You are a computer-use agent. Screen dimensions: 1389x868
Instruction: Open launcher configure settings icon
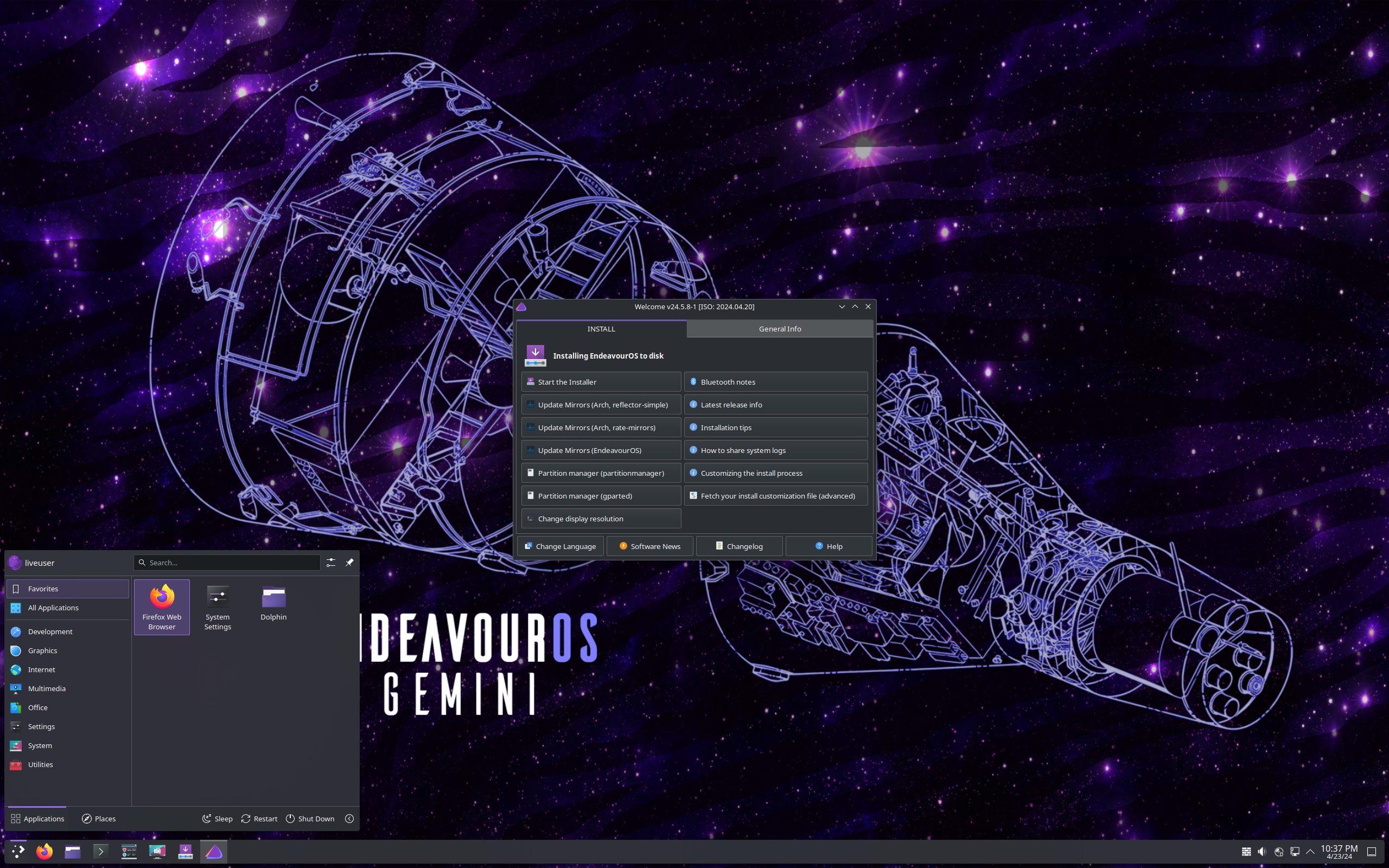tap(330, 563)
